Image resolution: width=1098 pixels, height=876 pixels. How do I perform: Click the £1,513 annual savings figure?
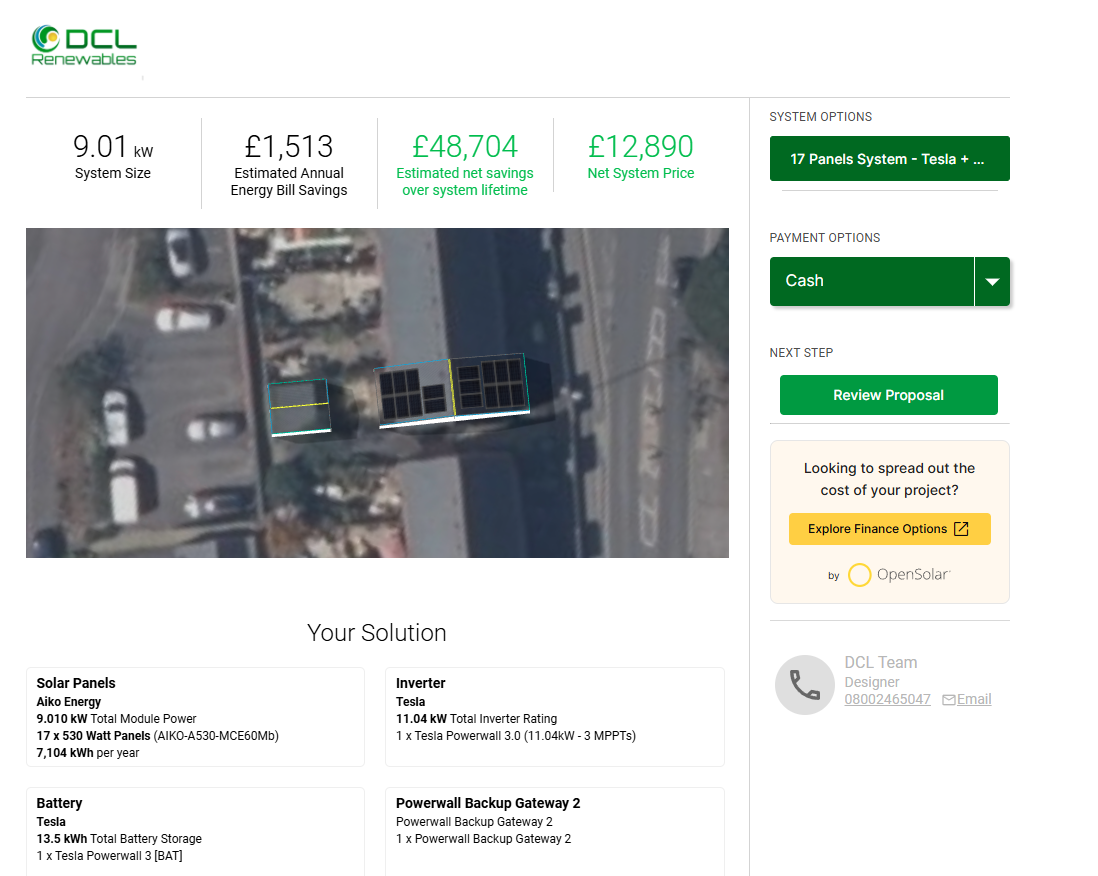pos(289,147)
